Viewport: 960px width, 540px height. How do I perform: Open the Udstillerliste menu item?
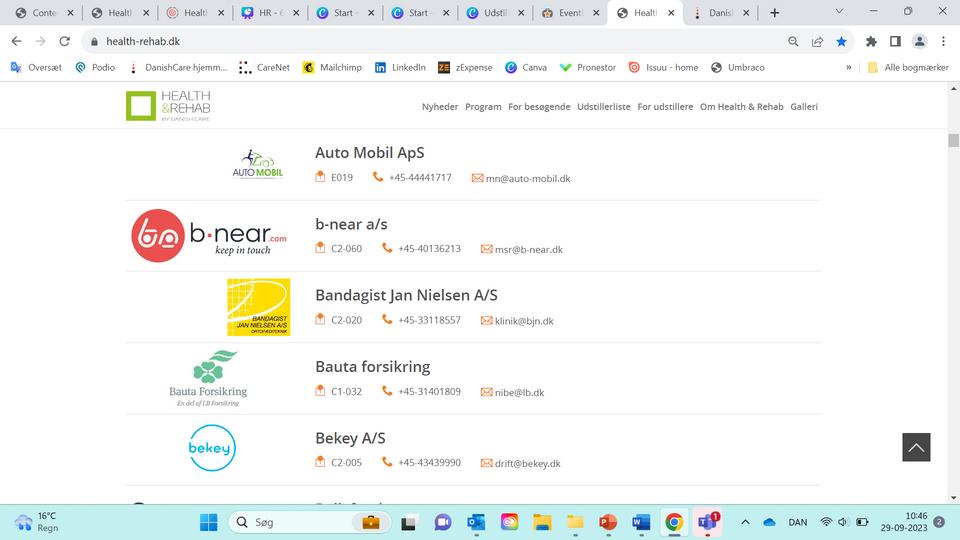click(604, 107)
